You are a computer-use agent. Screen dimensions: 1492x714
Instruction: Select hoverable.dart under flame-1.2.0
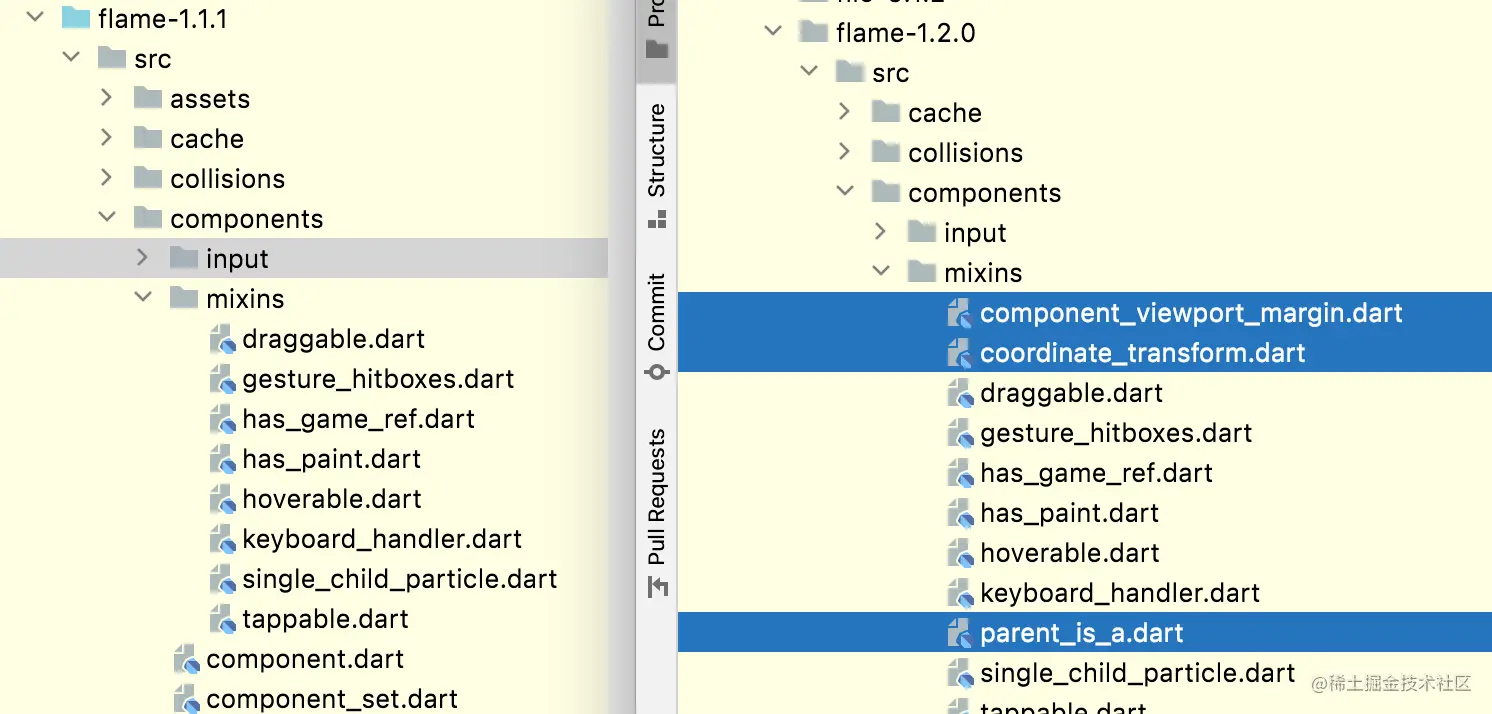coord(1070,553)
